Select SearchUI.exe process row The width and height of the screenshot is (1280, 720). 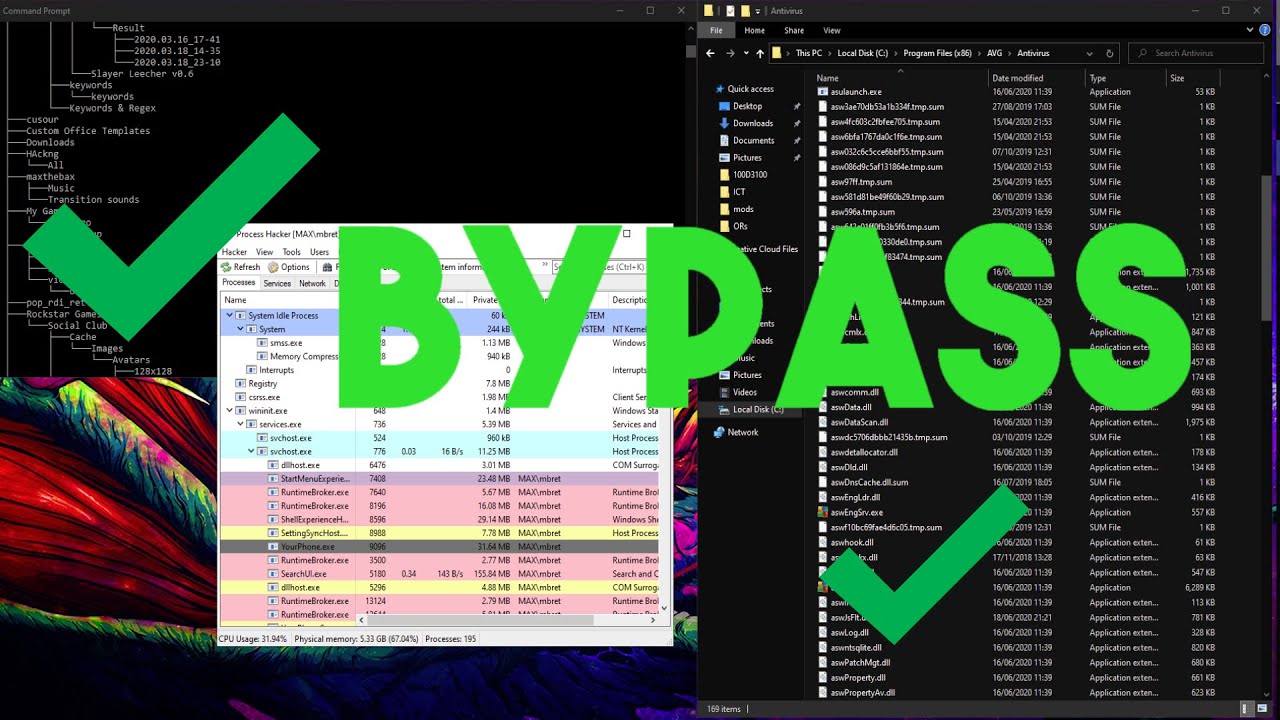tap(439, 574)
